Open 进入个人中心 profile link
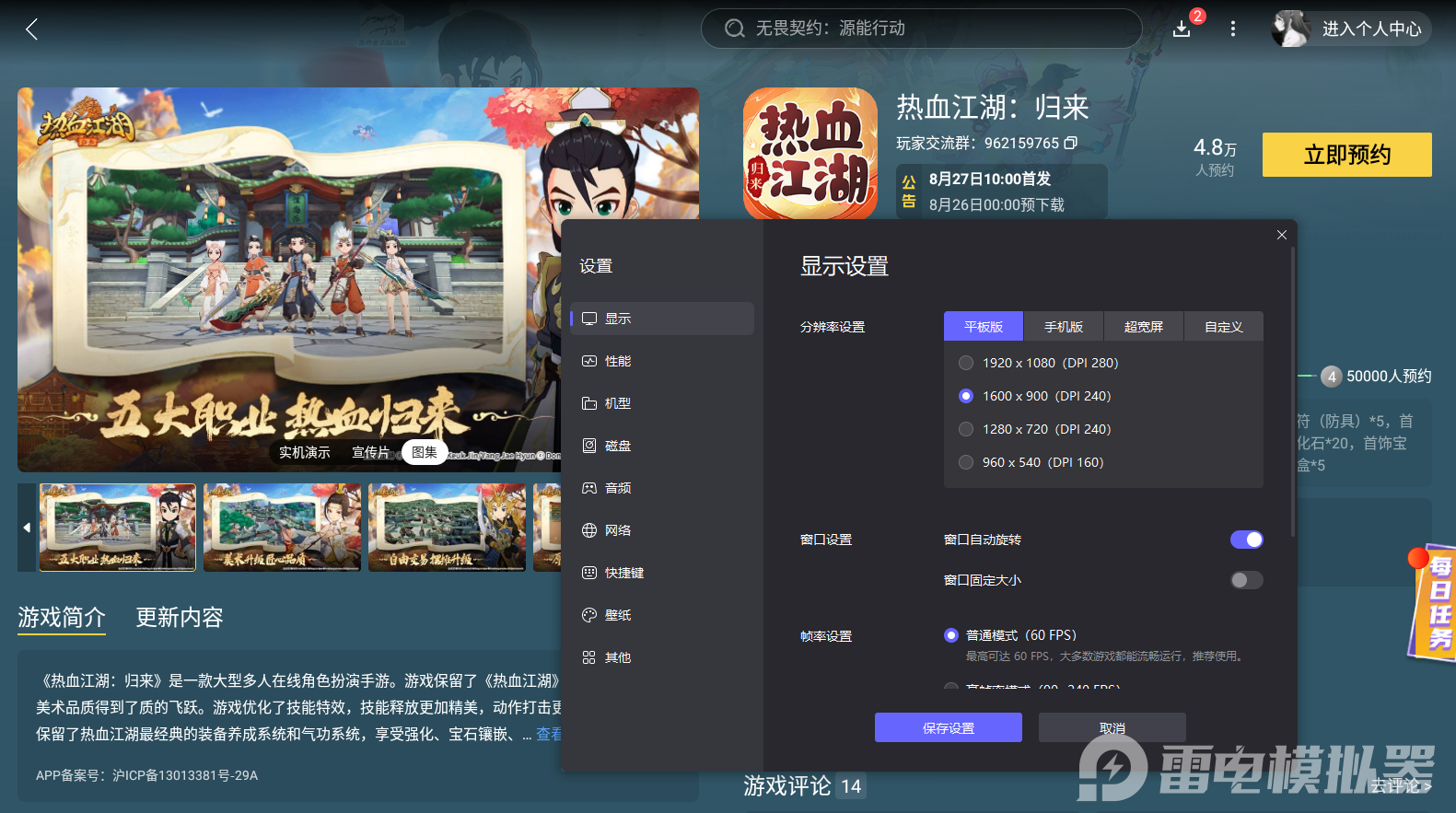Viewport: 1456px width, 813px height. pyautogui.click(x=1372, y=29)
